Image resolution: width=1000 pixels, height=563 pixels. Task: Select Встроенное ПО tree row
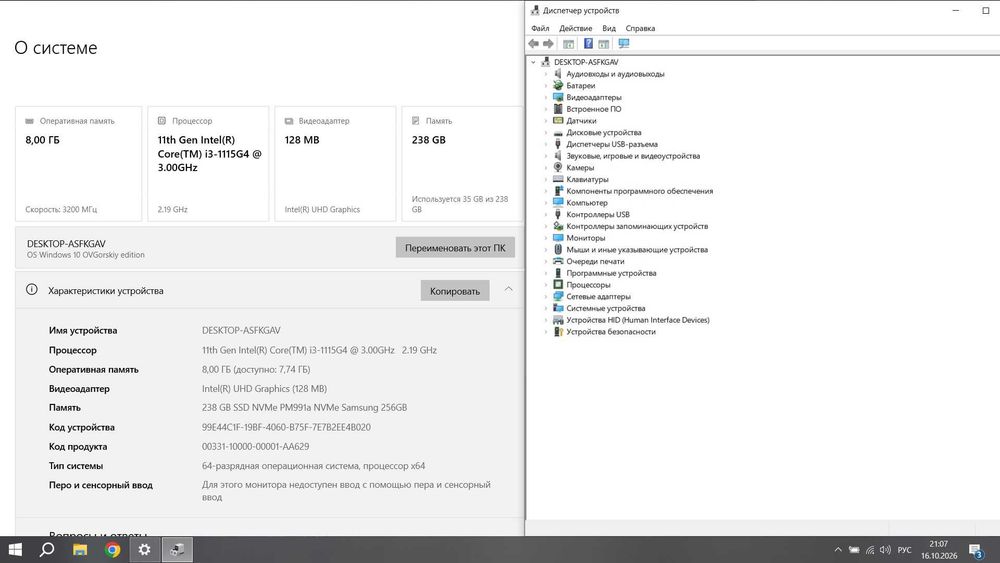click(x=593, y=109)
